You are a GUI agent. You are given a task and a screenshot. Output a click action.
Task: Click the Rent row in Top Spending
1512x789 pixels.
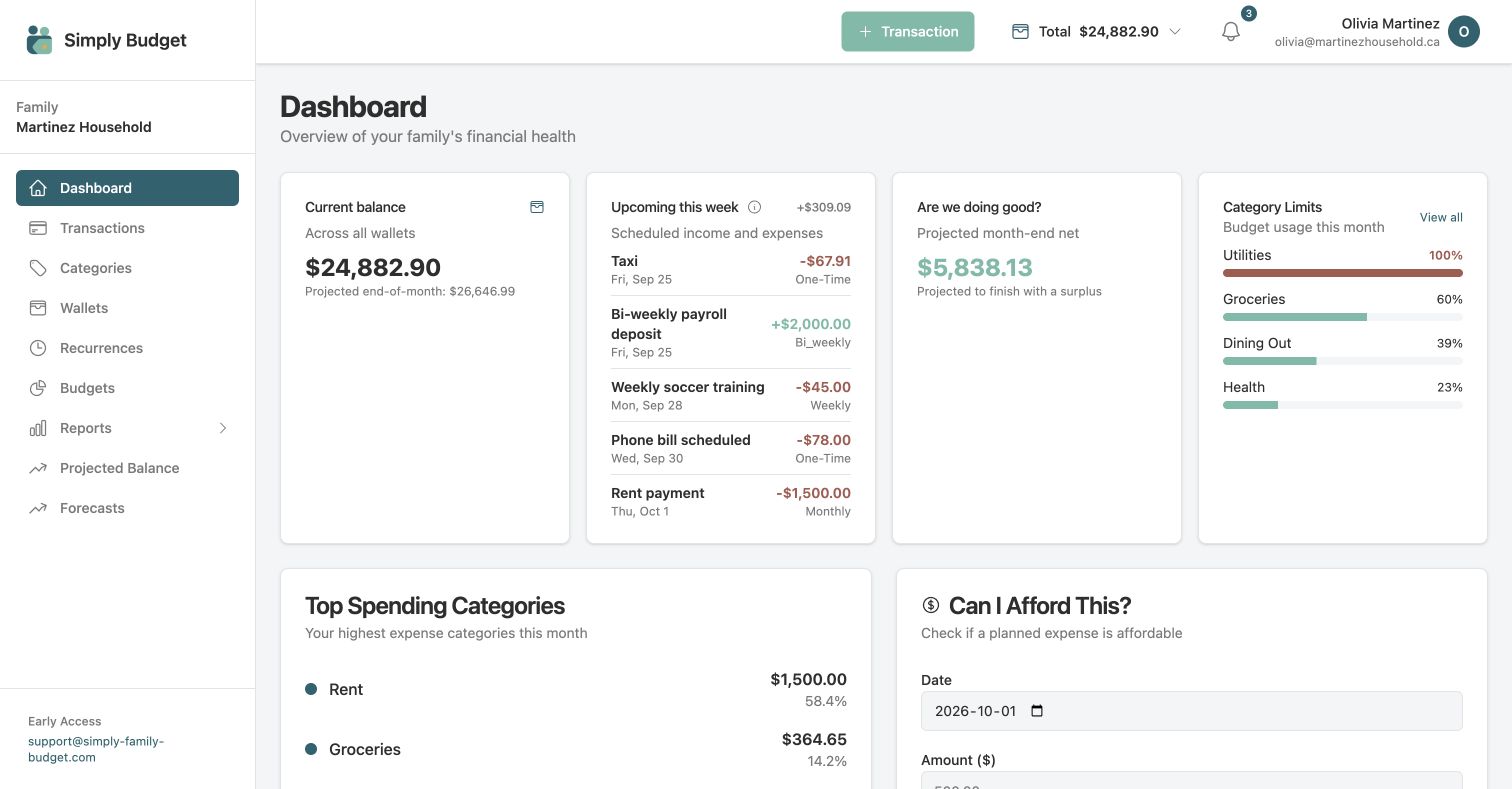576,689
